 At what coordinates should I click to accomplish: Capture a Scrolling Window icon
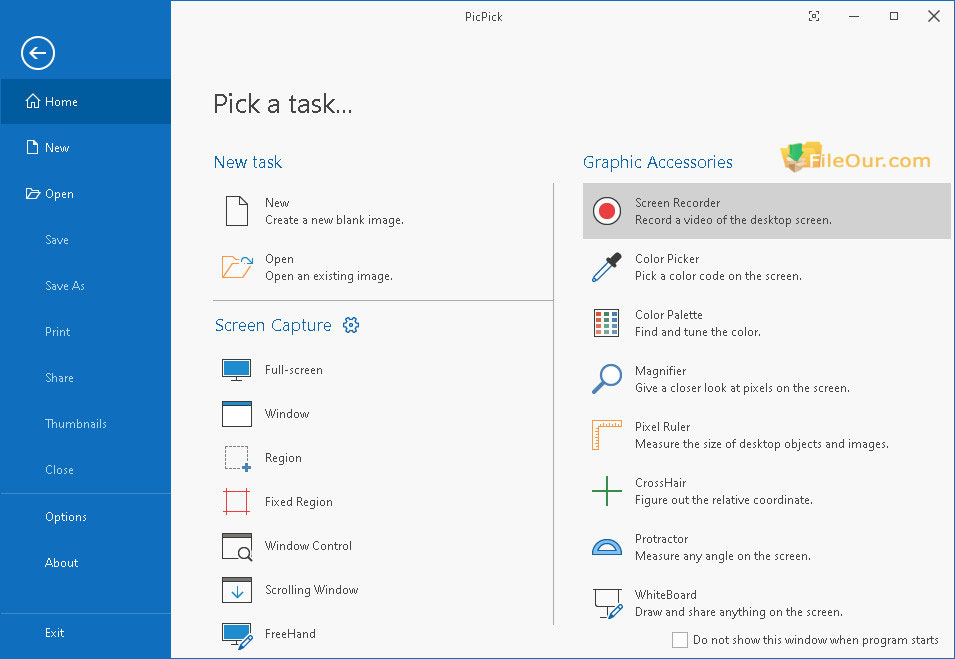(237, 590)
